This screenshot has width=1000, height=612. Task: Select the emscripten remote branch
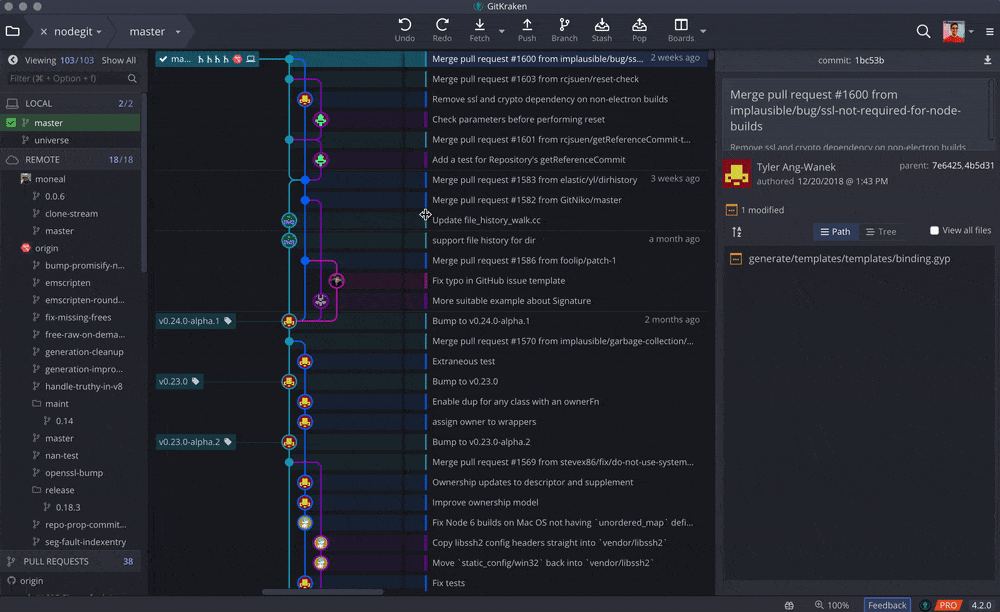click(x=70, y=282)
